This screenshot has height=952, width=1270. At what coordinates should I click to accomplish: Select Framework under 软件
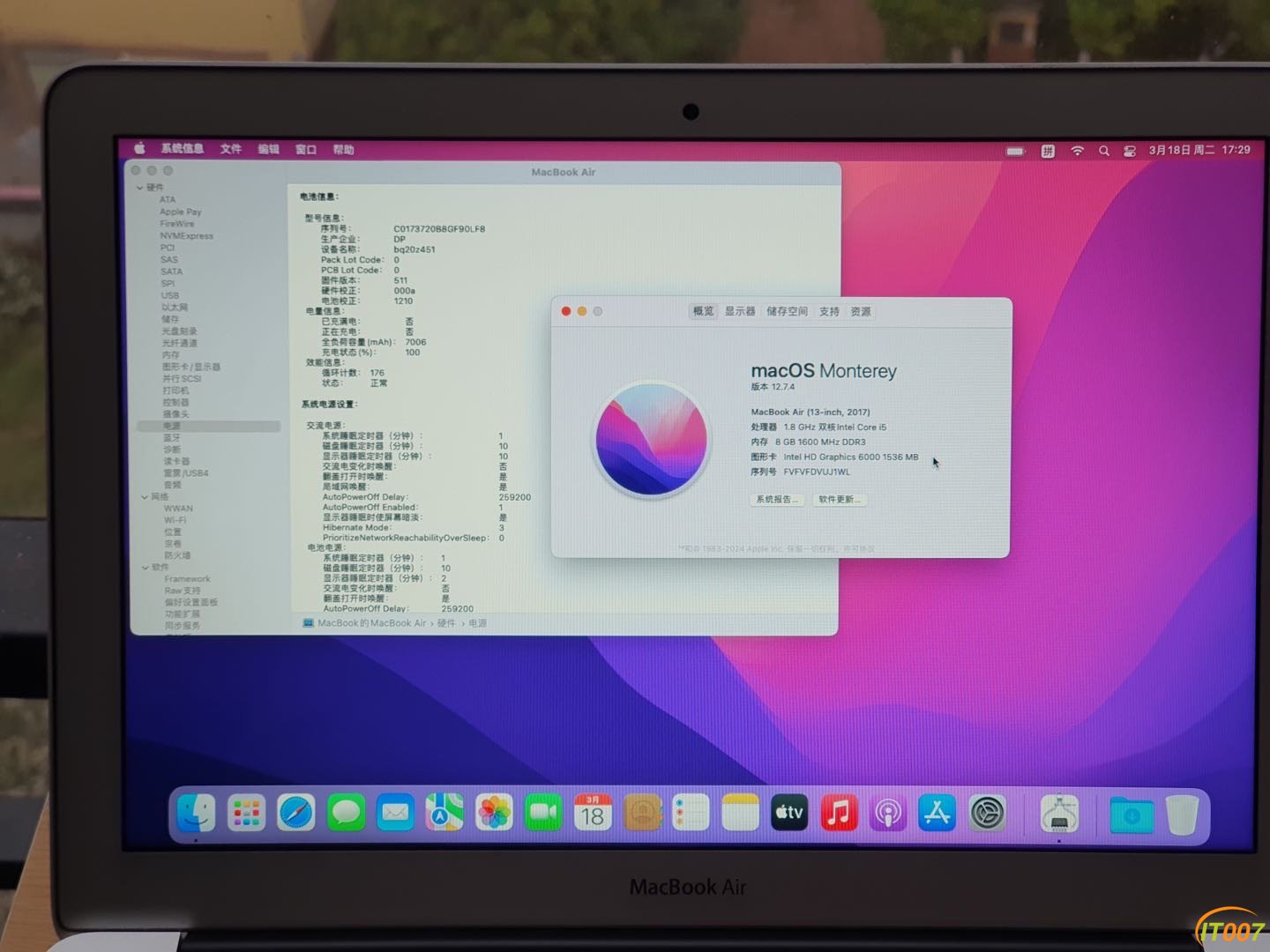187,579
